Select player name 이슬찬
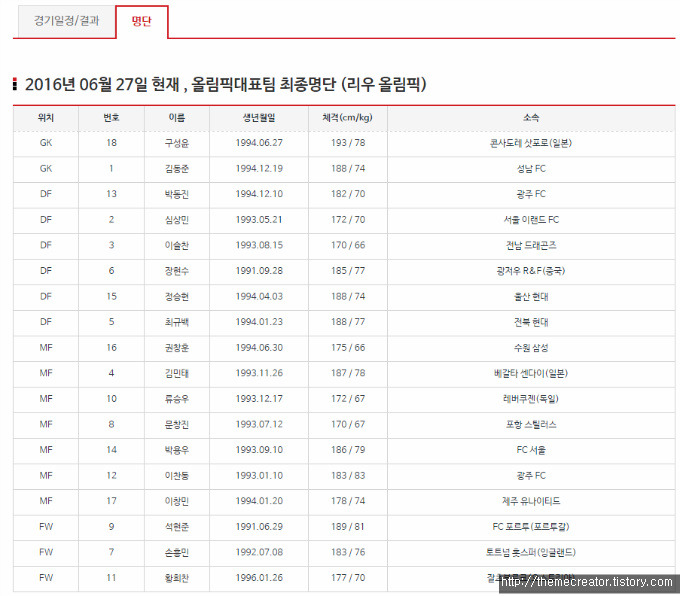The image size is (680, 596). click(177, 246)
